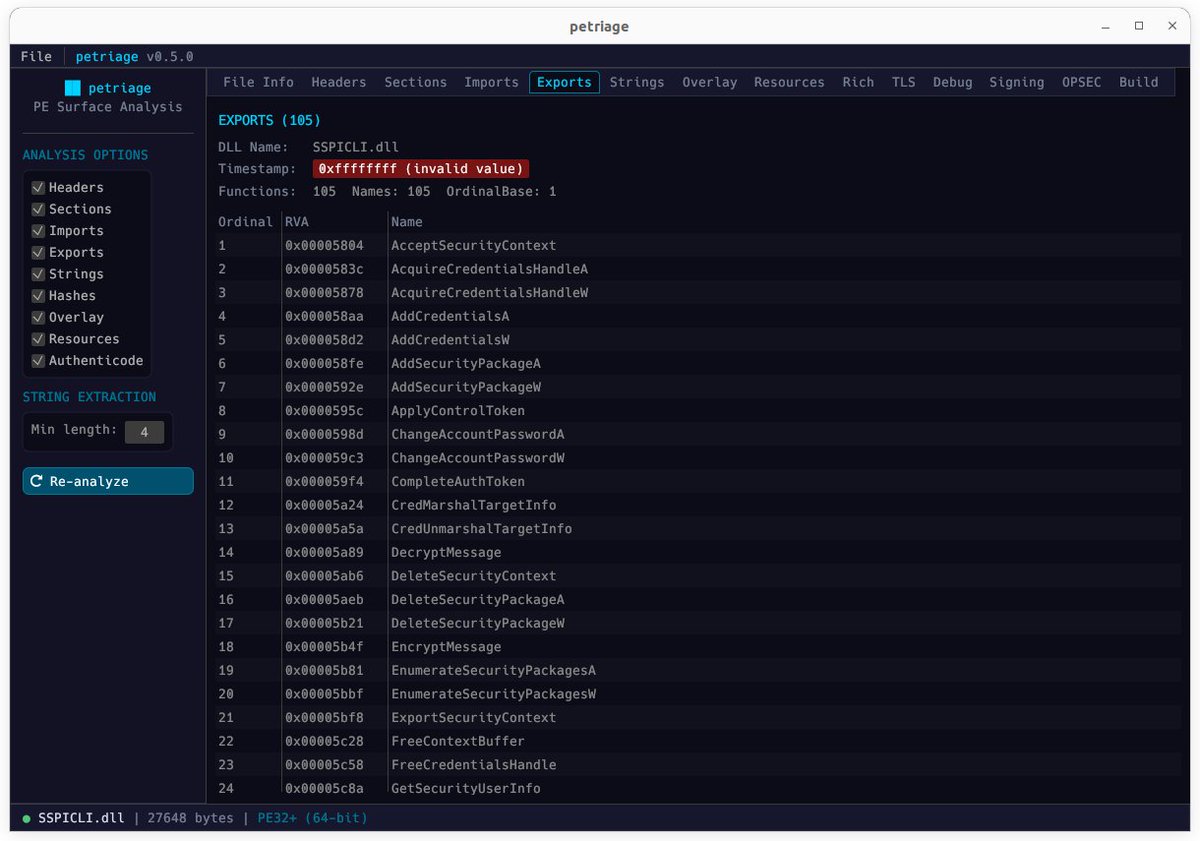Click the Name column header
This screenshot has width=1200, height=841.
click(x=407, y=222)
